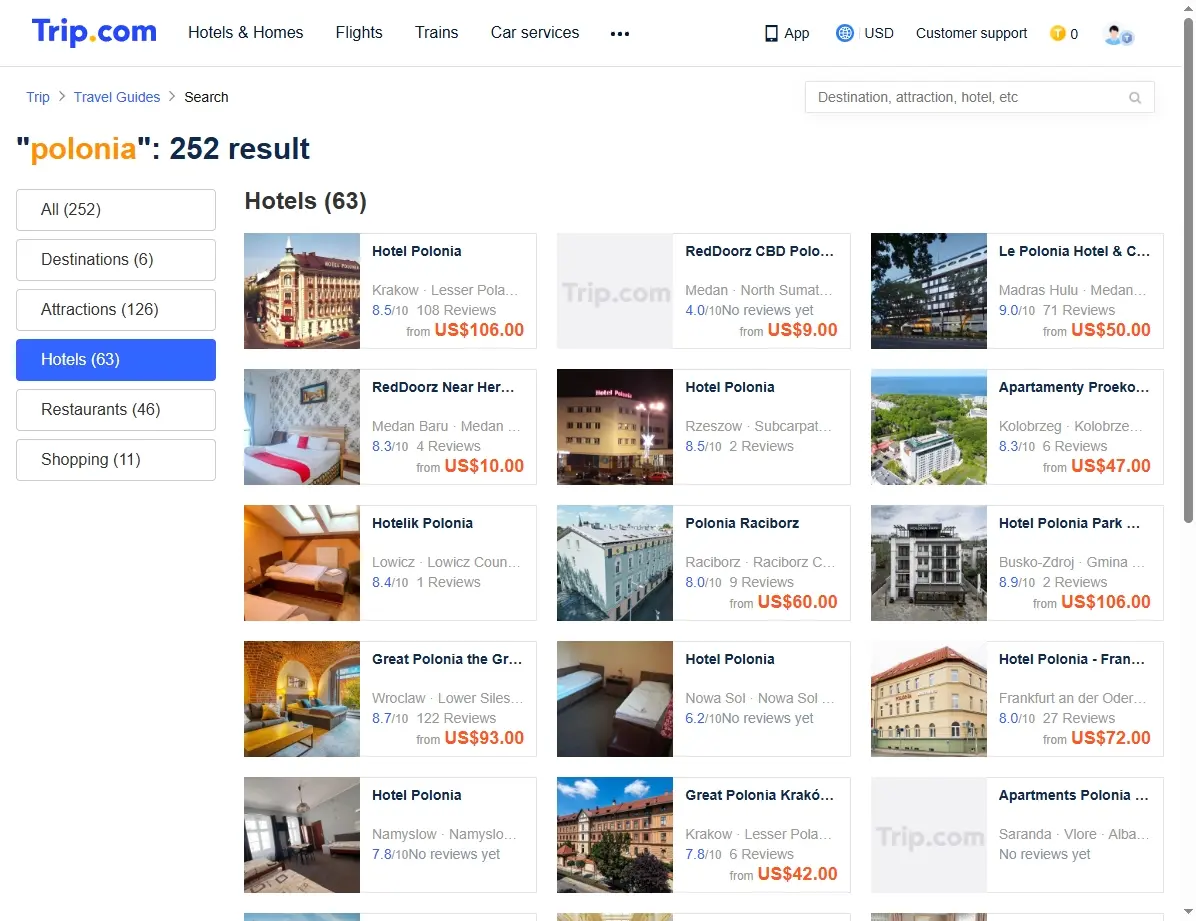Open Apartments Polonia ... title
This screenshot has height=921, width=1196.
(x=1073, y=795)
